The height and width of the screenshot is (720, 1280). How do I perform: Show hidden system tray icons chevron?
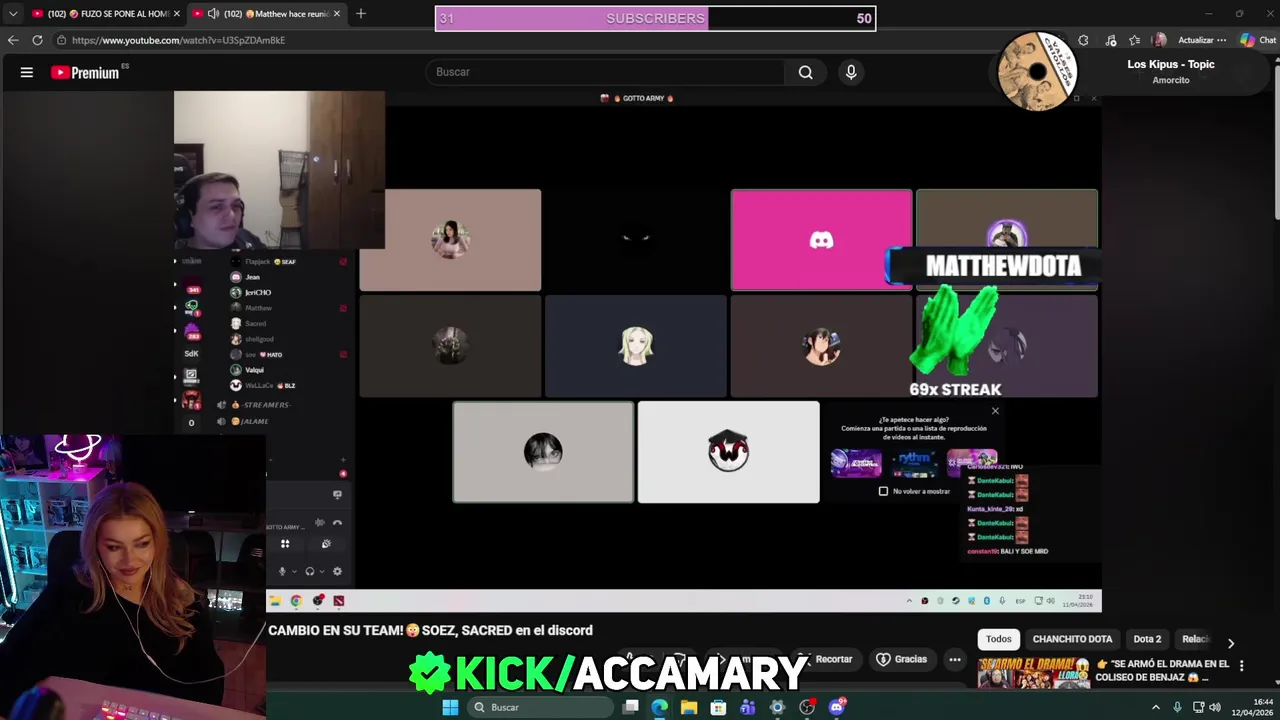coord(1156,707)
